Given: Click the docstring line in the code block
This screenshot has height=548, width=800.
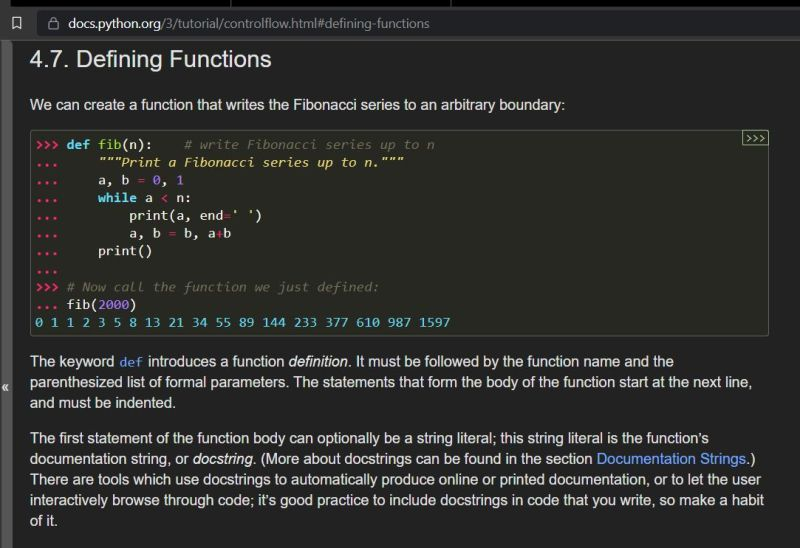Looking at the screenshot, I should coord(250,162).
